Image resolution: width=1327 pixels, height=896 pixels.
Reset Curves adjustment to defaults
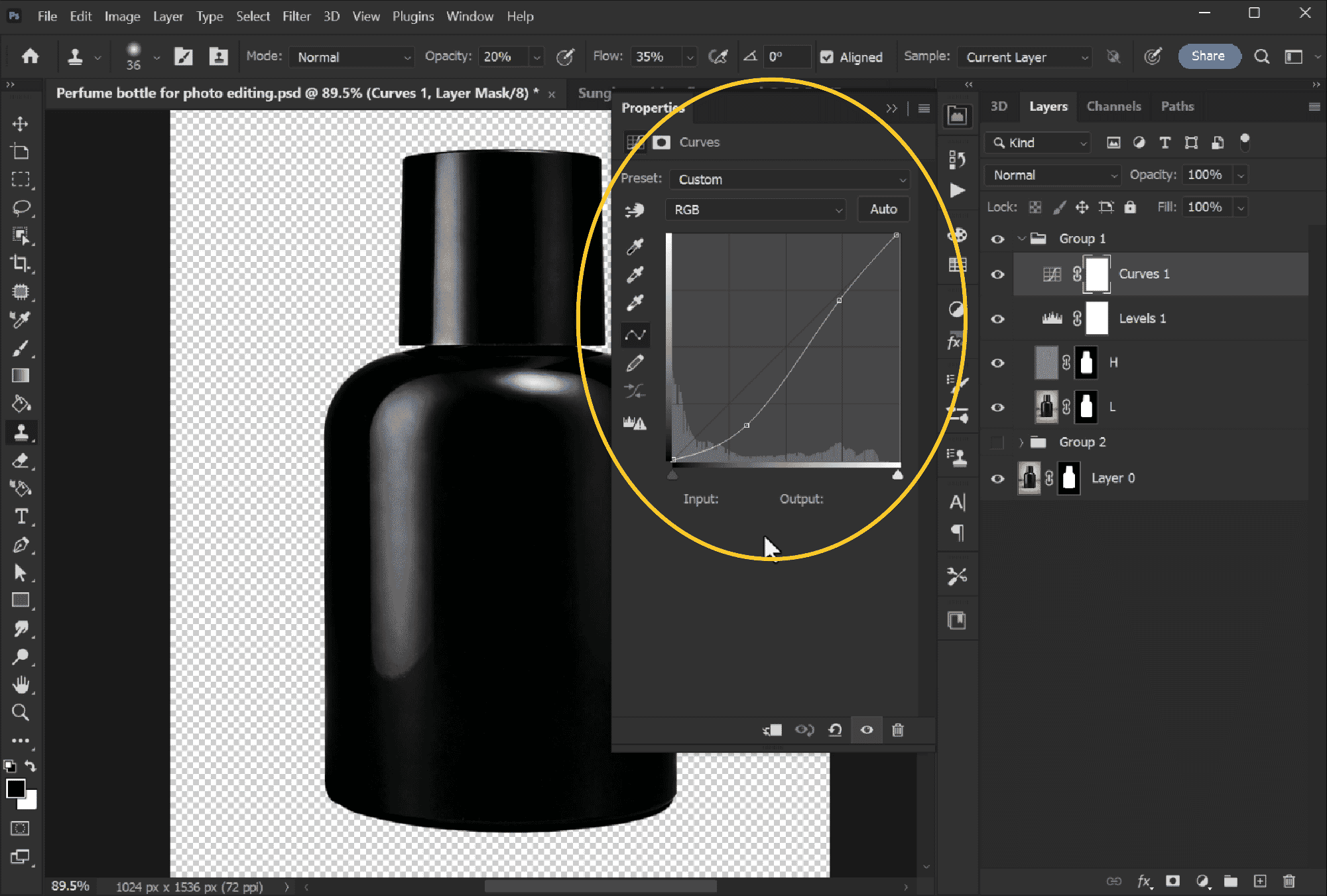coord(835,730)
